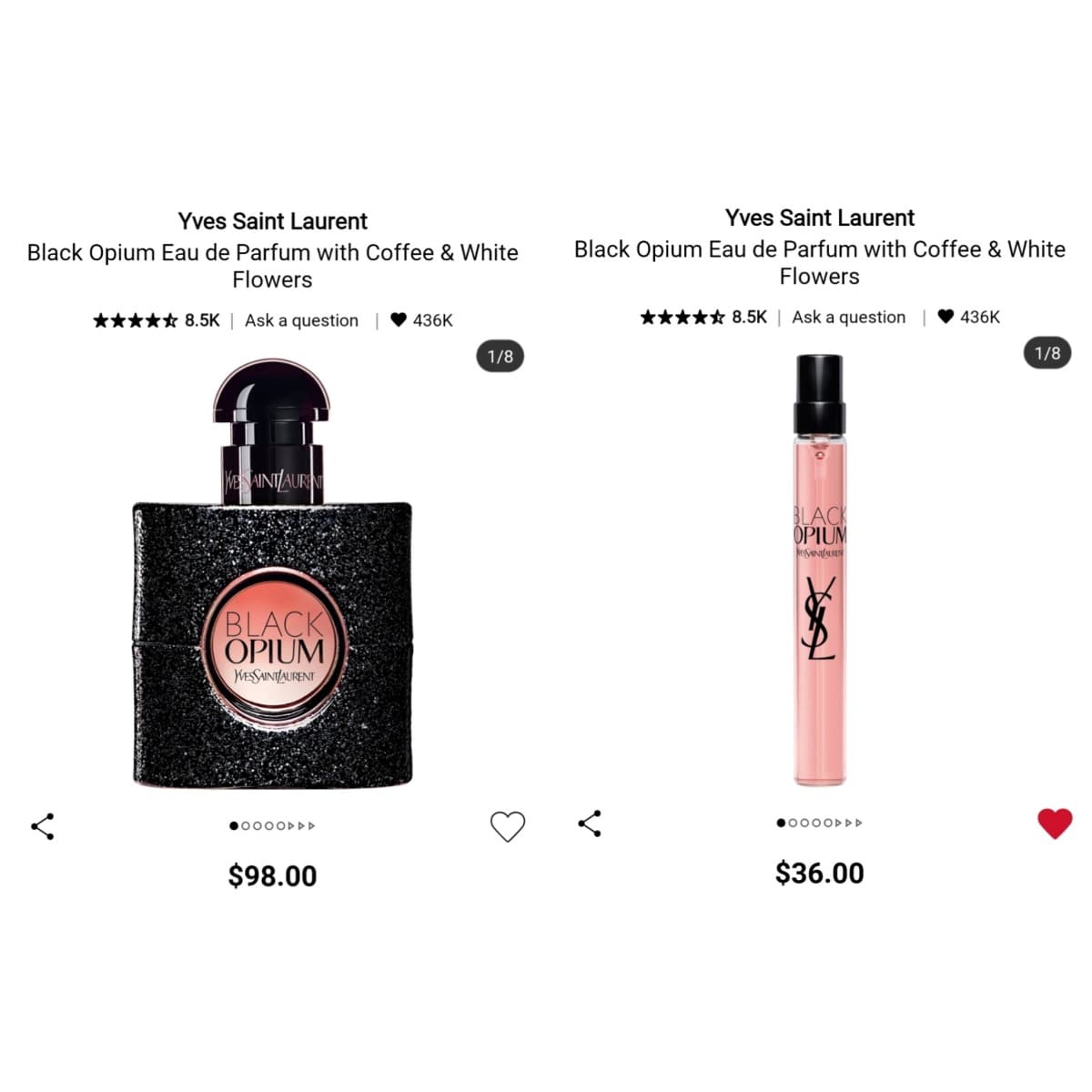Jump to last carousel arrow under right spray
Screen dimensions: 1092x1092
coord(859,823)
